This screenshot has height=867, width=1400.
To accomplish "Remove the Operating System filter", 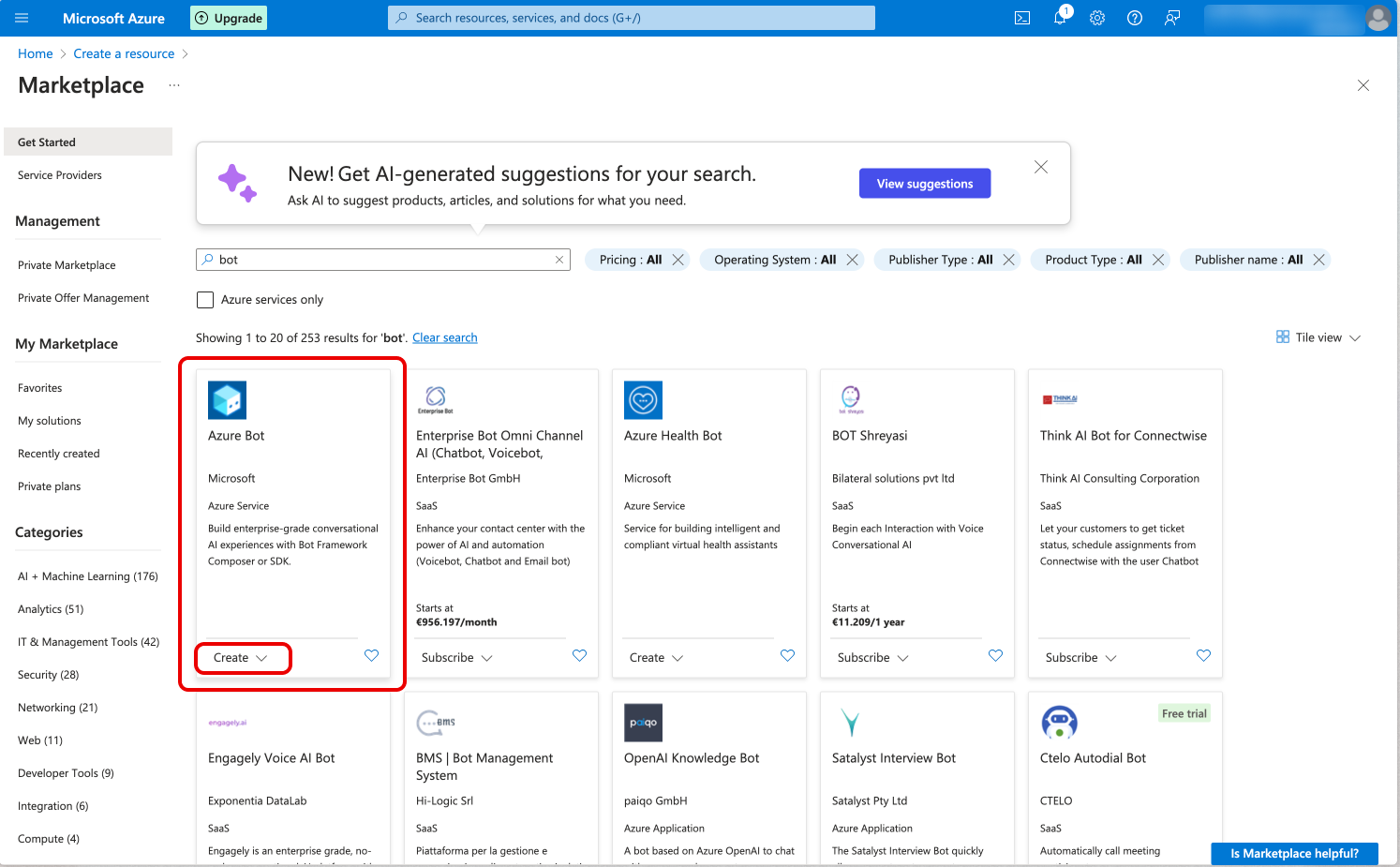I will coord(852,260).
